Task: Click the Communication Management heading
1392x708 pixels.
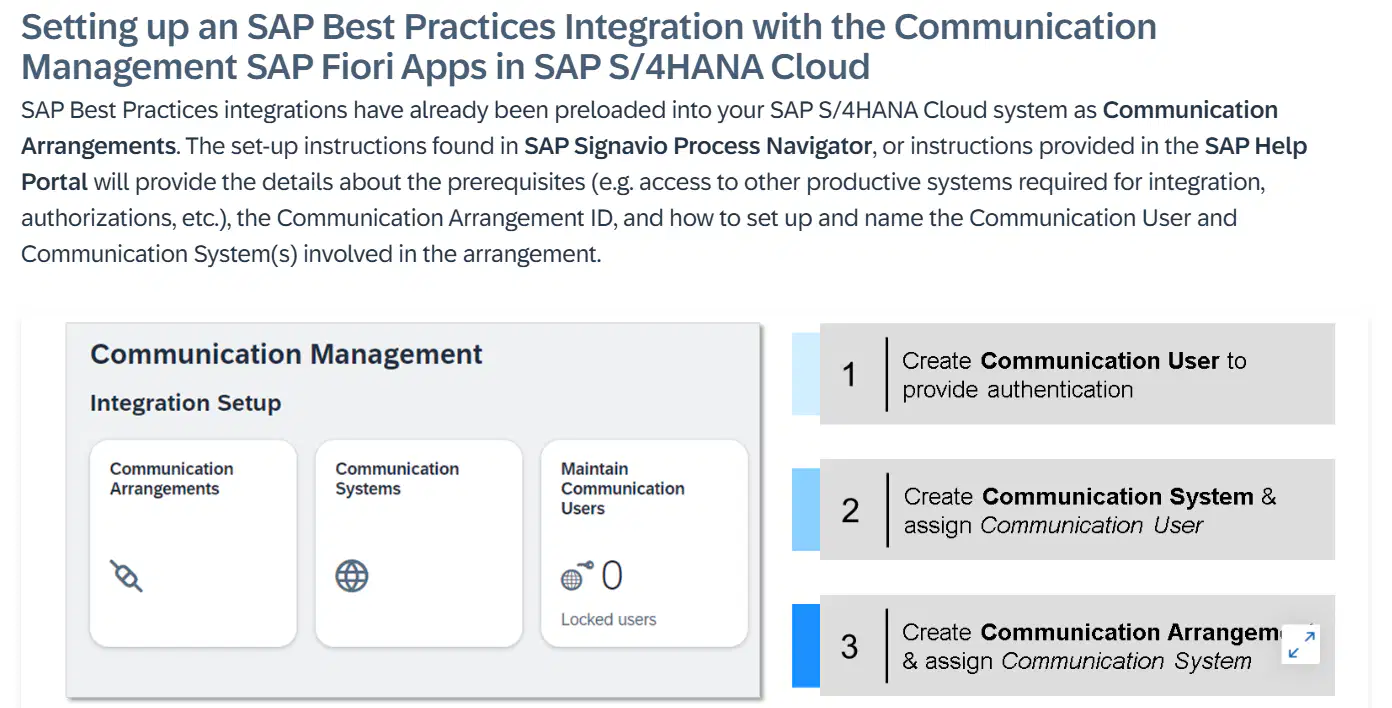Action: [286, 354]
